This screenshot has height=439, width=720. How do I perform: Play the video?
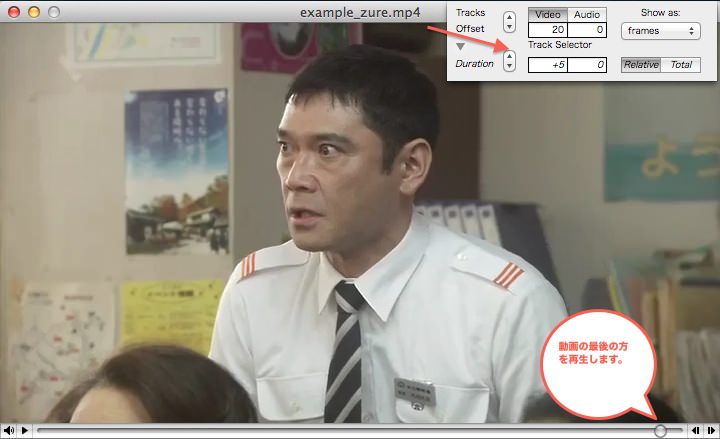25,431
